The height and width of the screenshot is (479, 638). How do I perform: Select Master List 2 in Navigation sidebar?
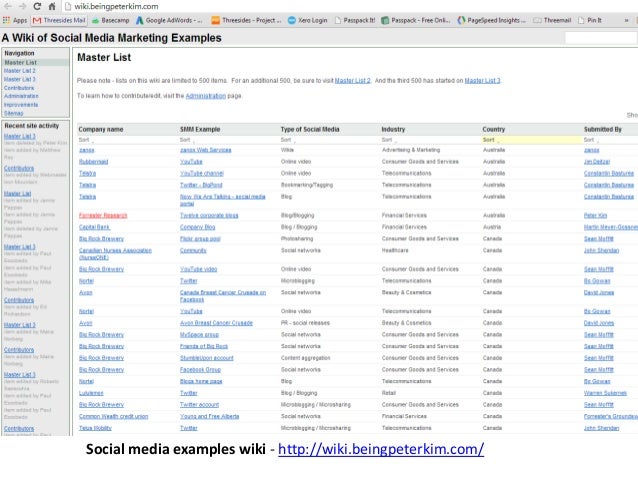tap(20, 71)
